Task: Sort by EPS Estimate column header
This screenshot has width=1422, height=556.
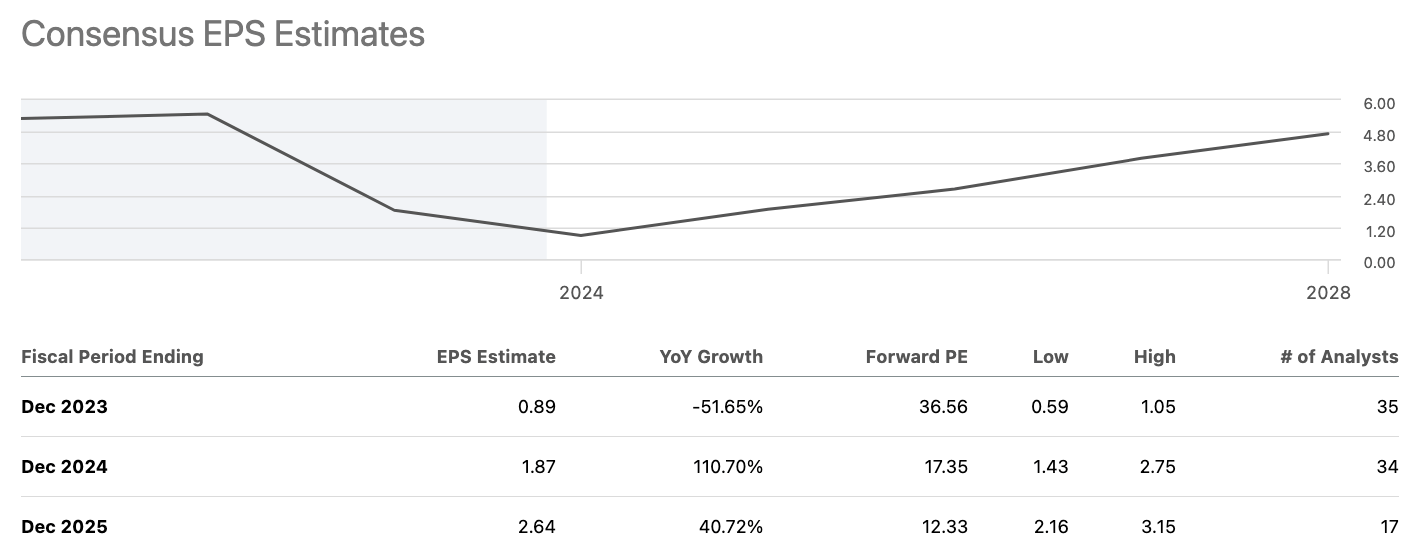Action: pos(496,357)
